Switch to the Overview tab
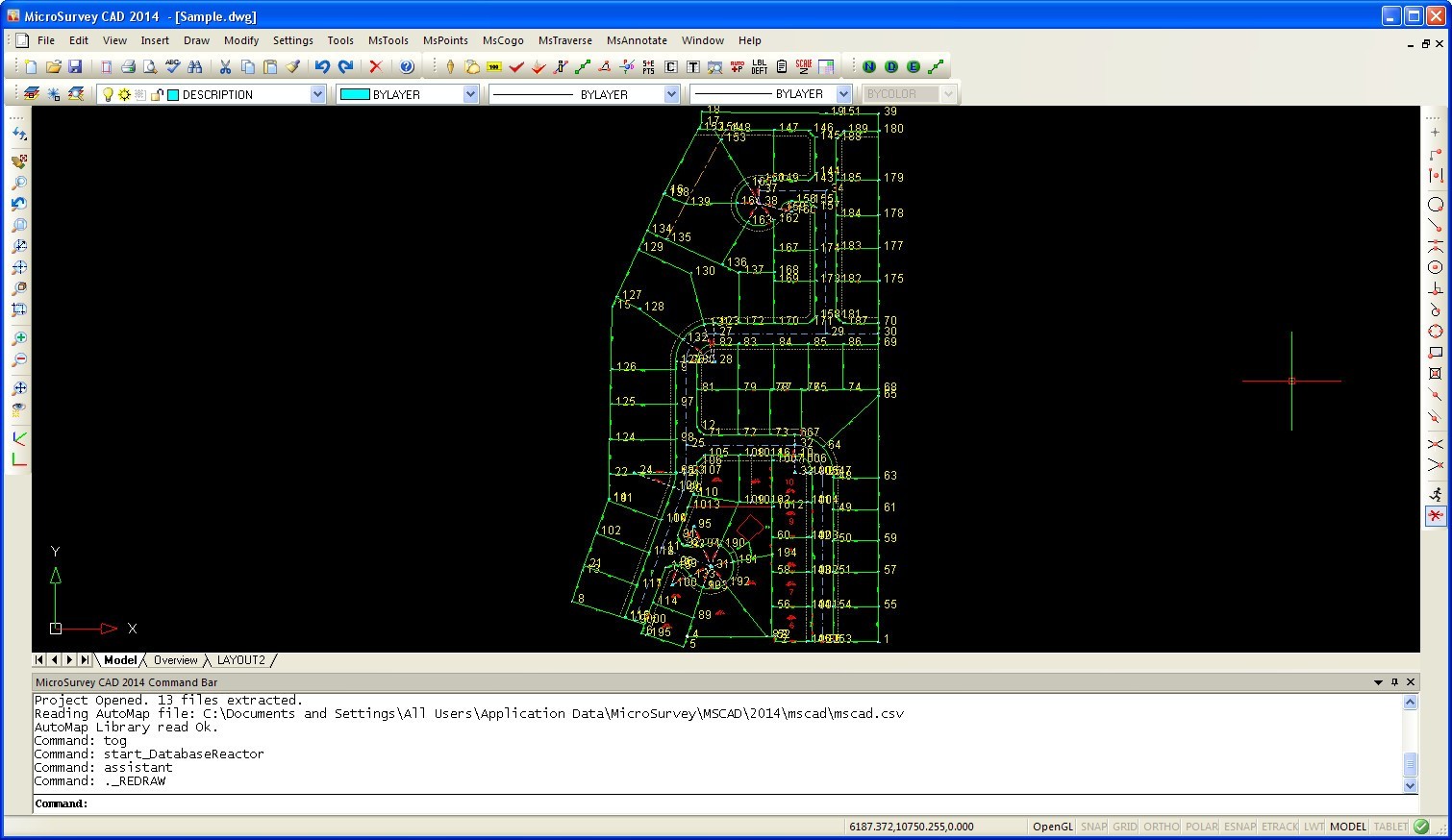The width and height of the screenshot is (1452, 840). coord(175,660)
